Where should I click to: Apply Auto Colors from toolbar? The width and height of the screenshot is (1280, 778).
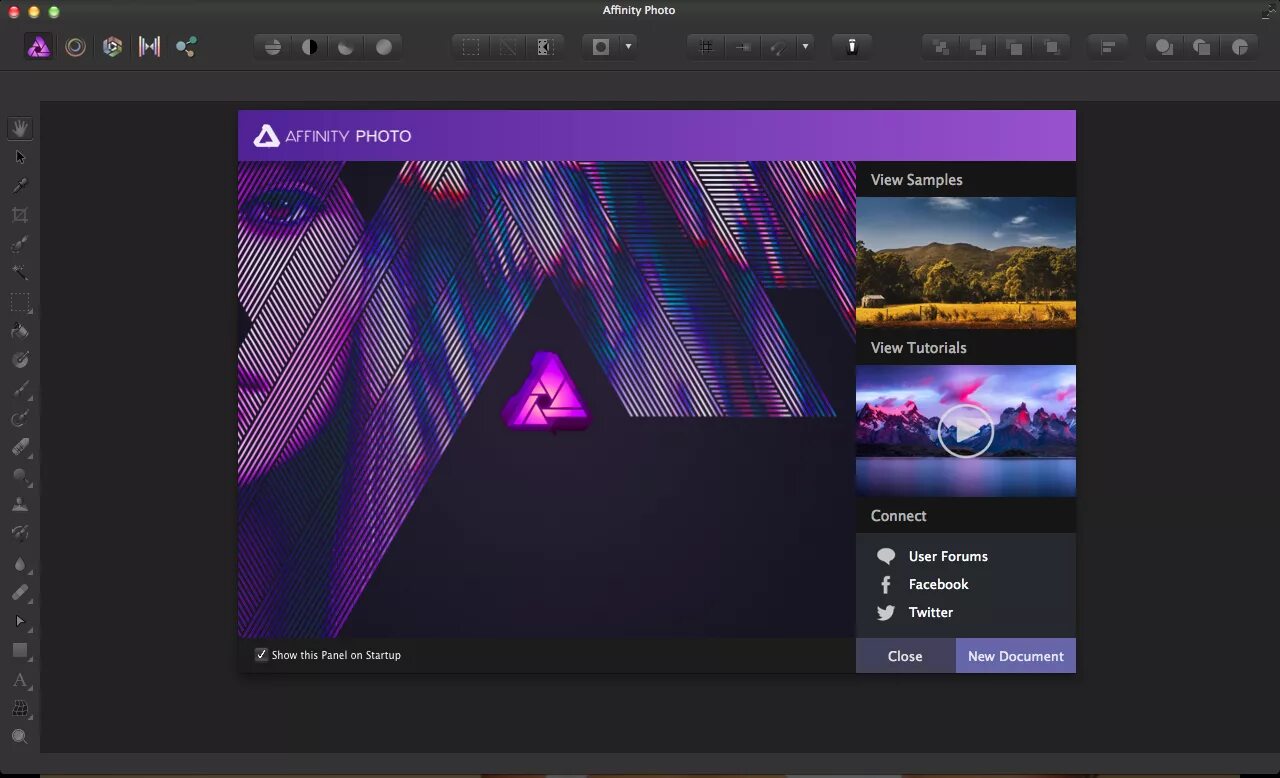(347, 47)
